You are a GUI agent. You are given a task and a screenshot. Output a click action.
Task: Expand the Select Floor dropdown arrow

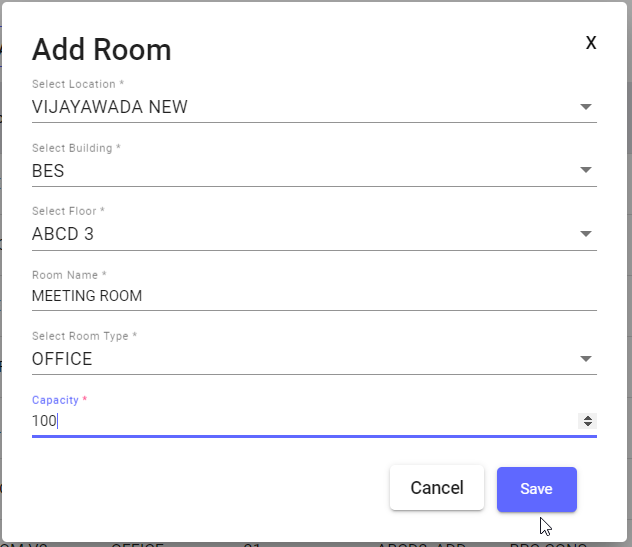pyautogui.click(x=586, y=234)
